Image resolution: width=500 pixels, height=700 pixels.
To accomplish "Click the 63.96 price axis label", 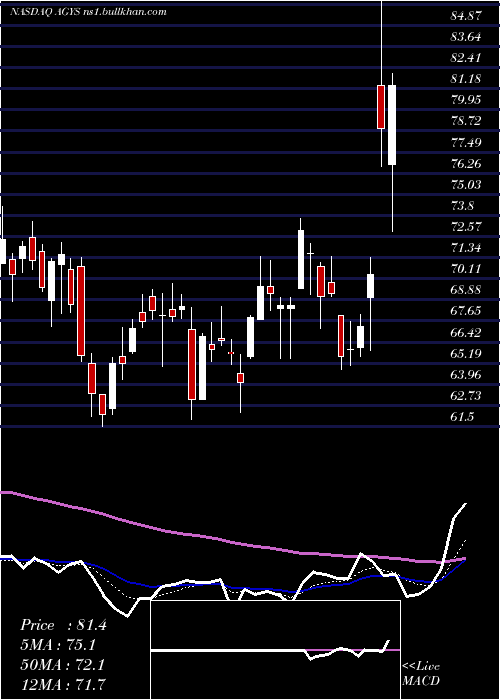I will [466, 375].
